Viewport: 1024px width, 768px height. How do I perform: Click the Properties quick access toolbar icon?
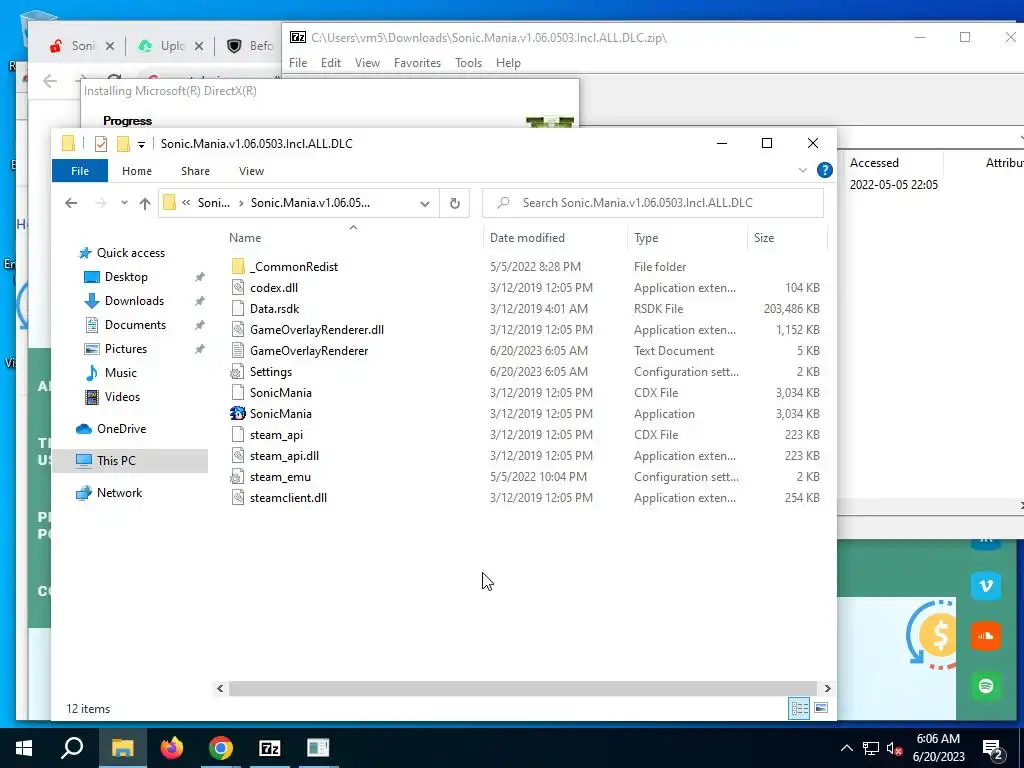point(101,144)
